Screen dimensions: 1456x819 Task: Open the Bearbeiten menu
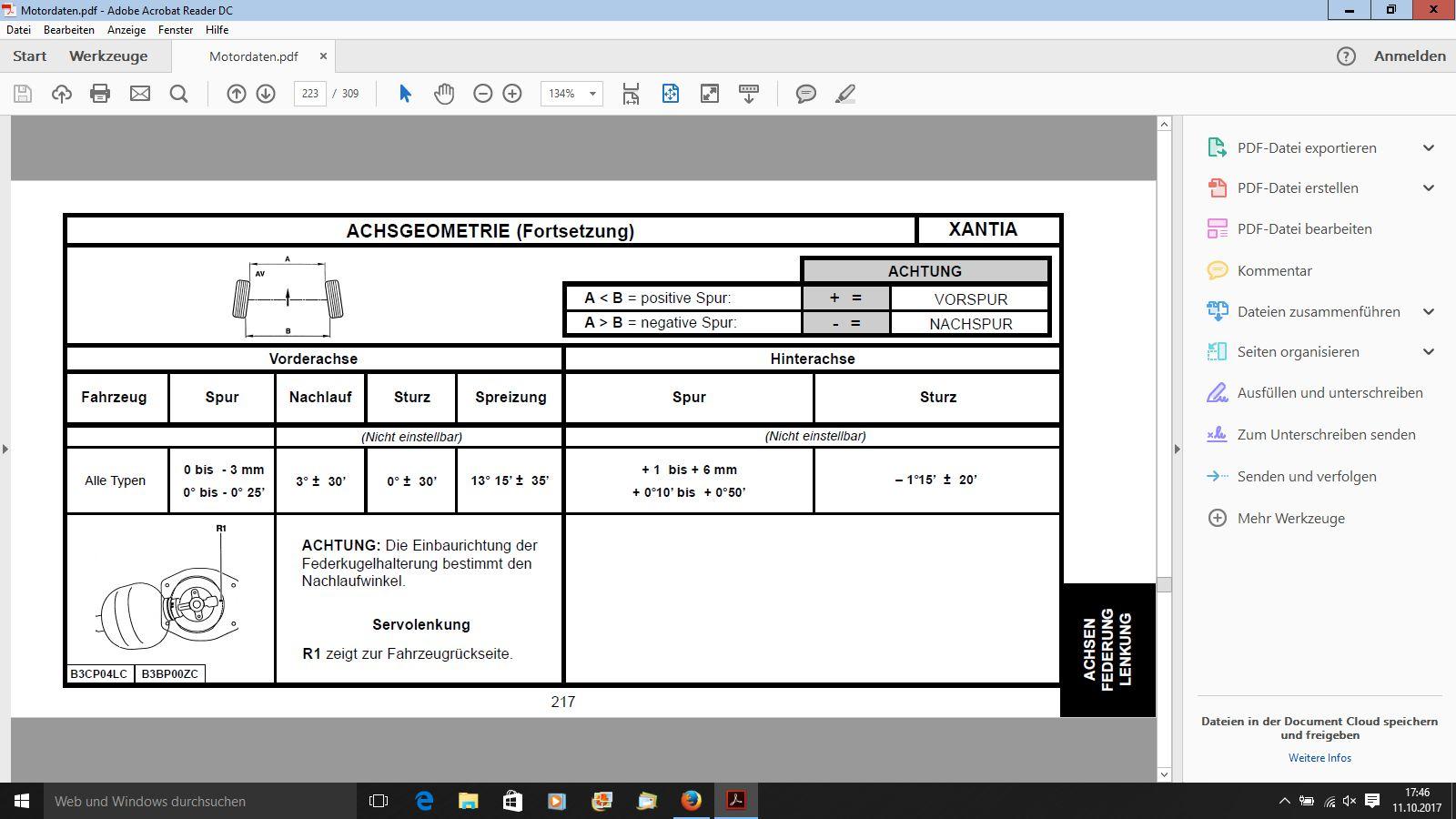tap(69, 30)
